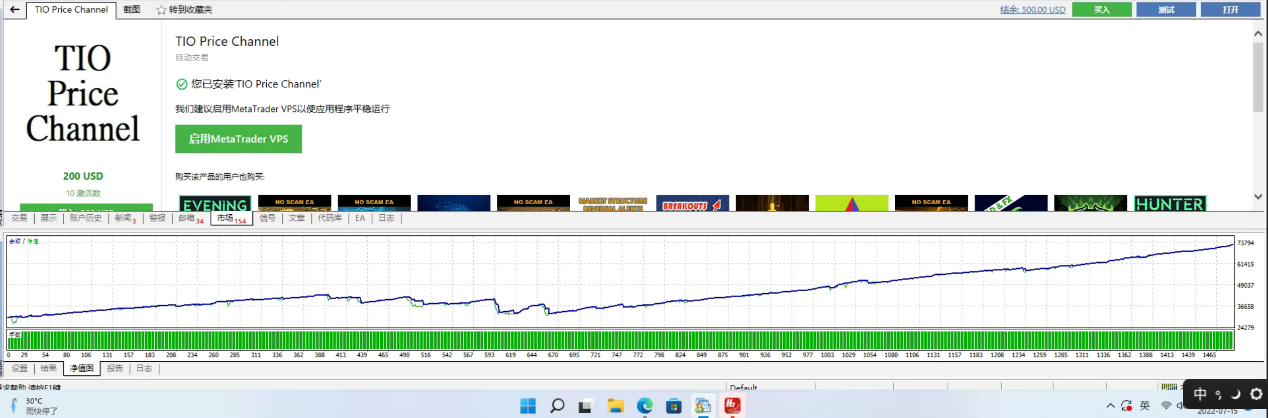Click the IME moon icon
Screen dimensions: 1268x418
pyautogui.click(x=1237, y=394)
